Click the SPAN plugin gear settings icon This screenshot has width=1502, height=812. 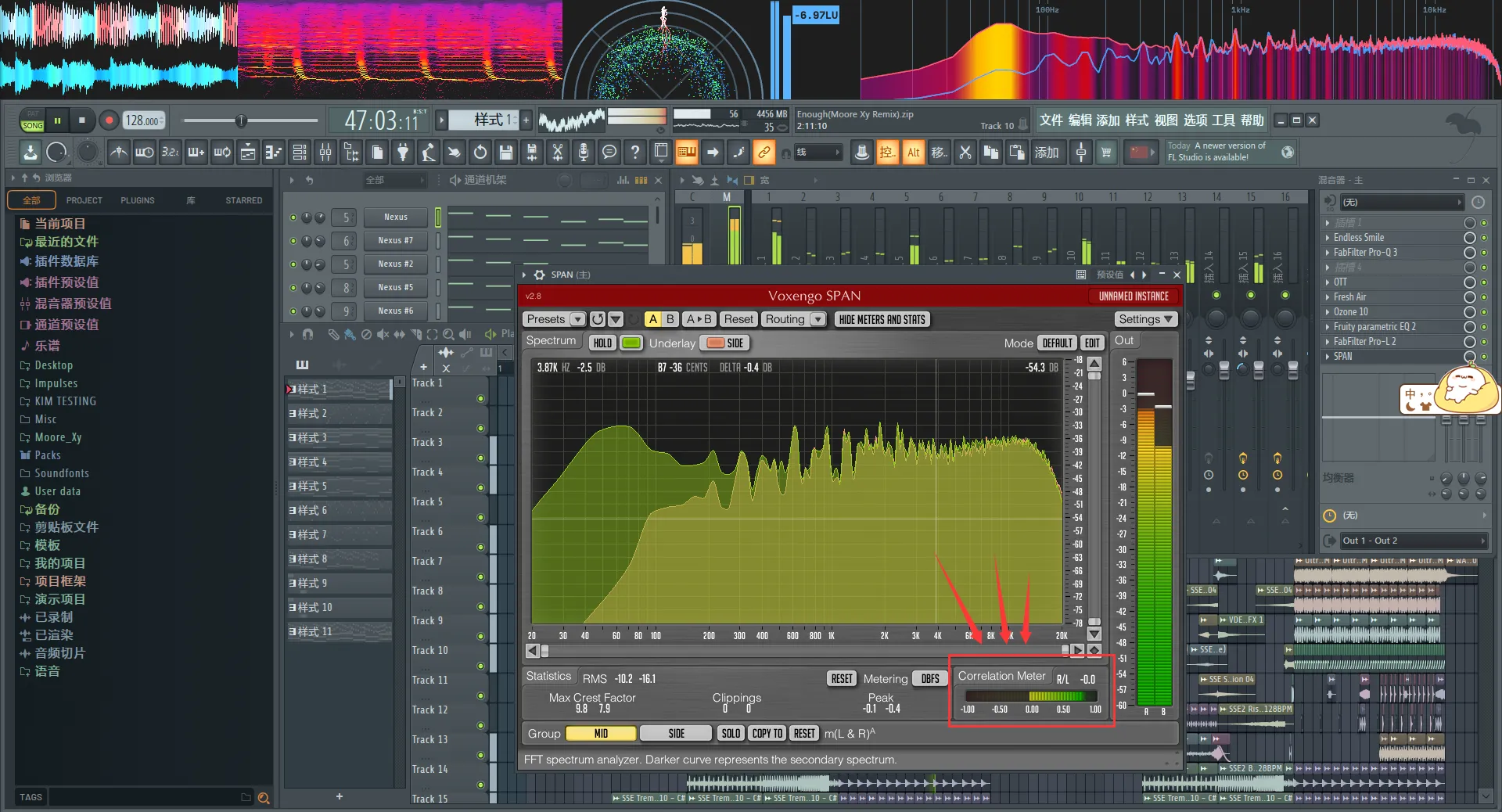click(x=539, y=275)
